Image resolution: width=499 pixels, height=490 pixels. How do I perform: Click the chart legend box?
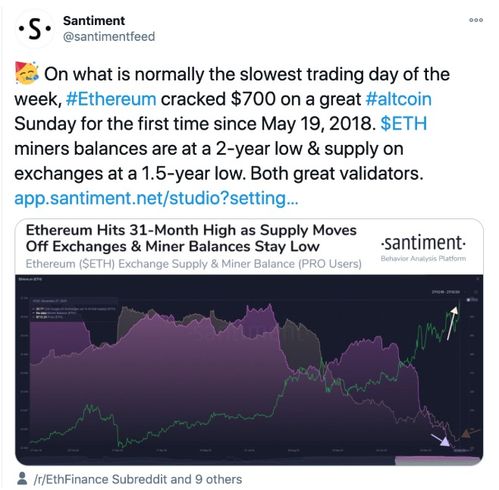click(x=73, y=310)
